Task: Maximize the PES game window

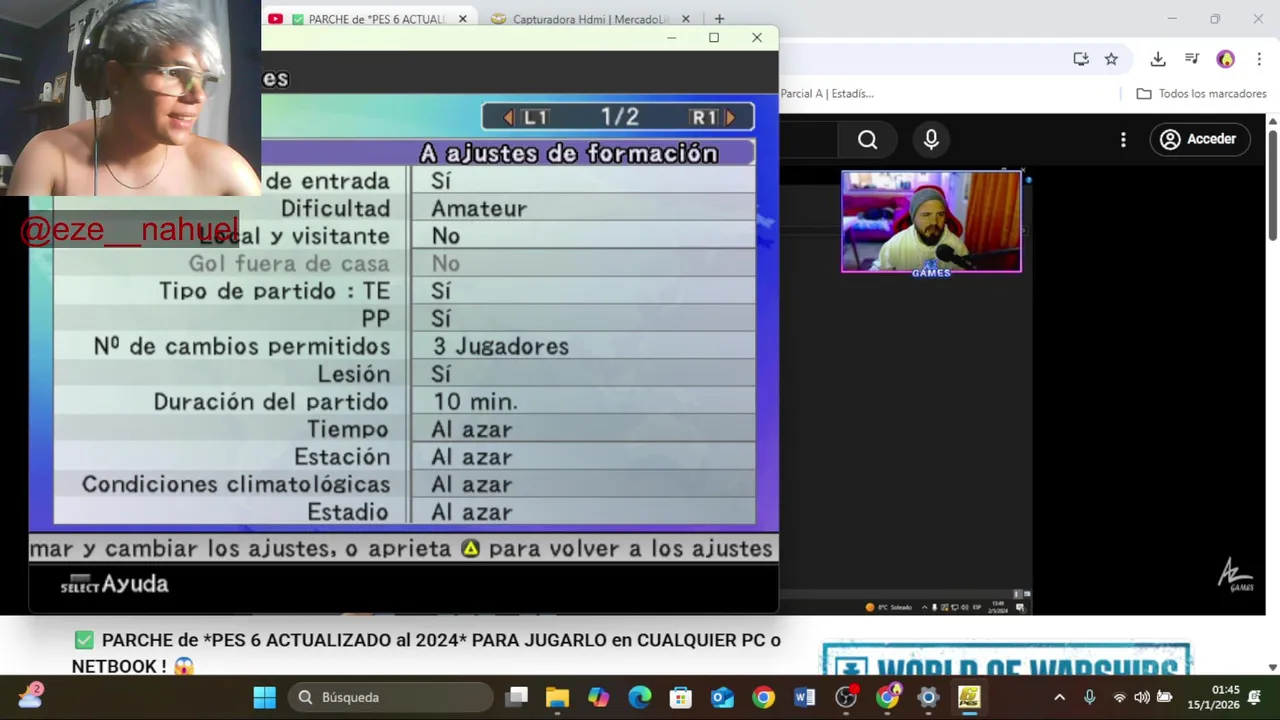Action: [x=714, y=38]
